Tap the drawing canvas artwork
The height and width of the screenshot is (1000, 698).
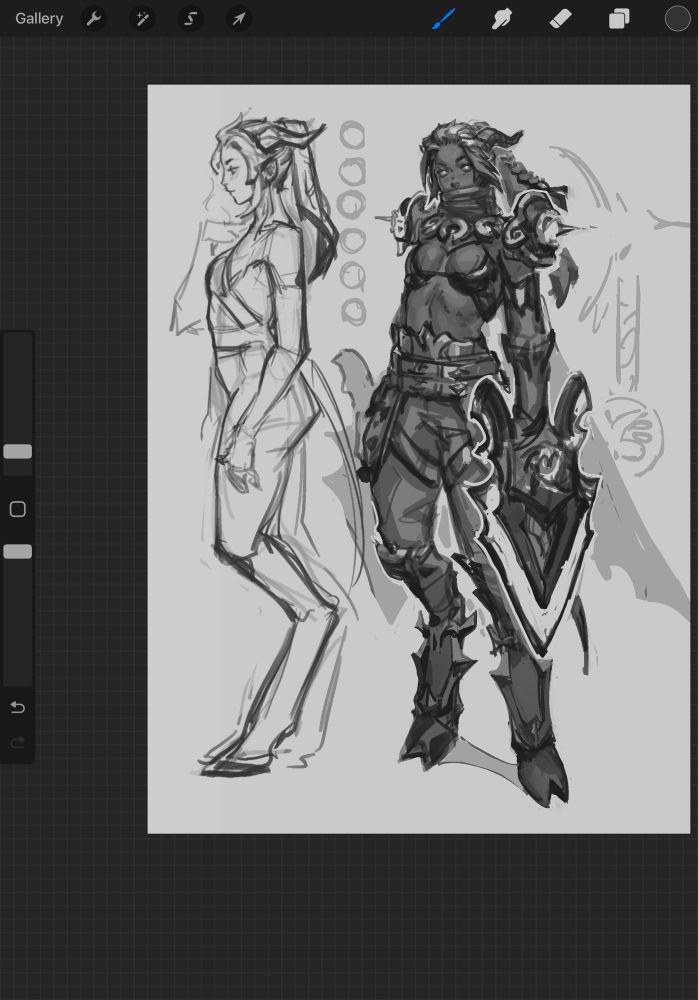[419, 459]
